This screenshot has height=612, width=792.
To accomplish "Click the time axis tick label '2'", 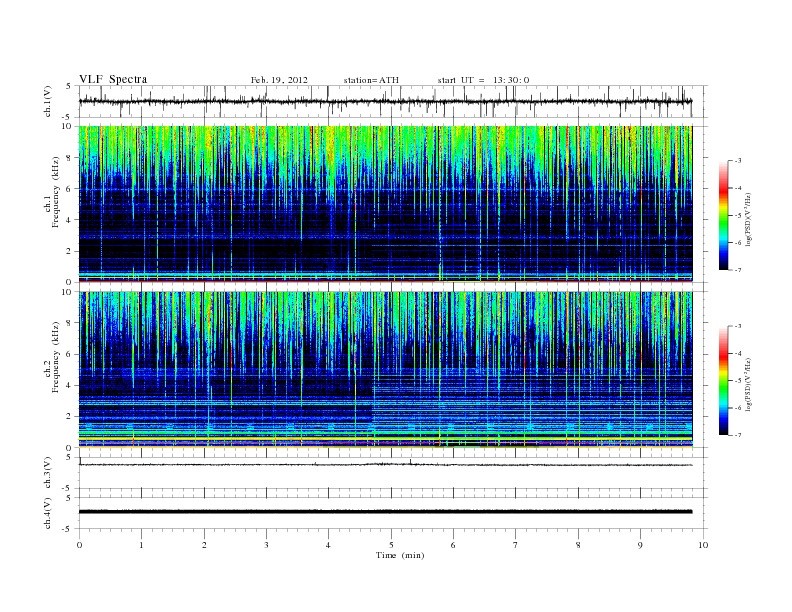I will 204,545.
